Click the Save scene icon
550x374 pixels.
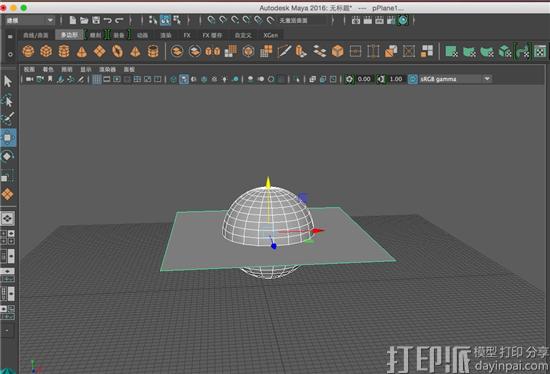coord(96,20)
